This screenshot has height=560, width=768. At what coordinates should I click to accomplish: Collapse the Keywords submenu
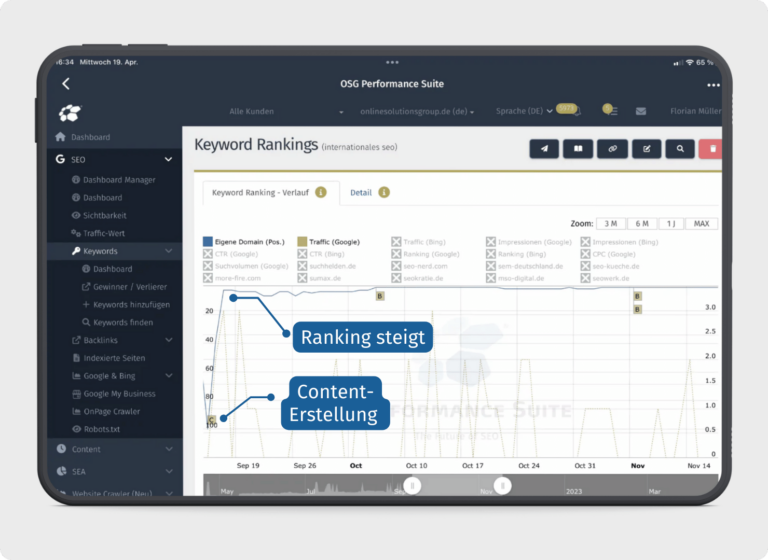coord(168,251)
